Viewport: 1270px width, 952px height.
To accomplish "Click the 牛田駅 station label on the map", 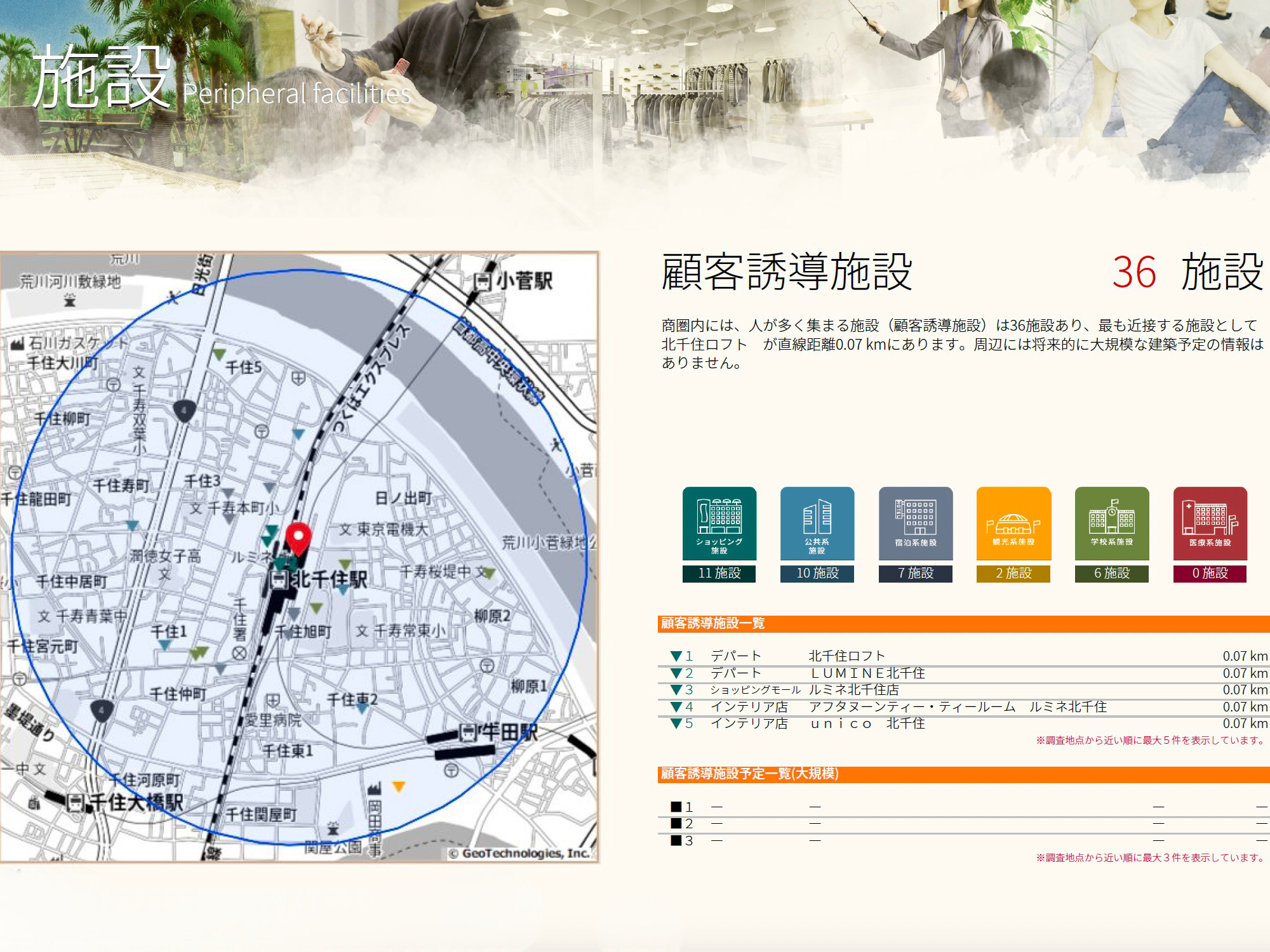I will coord(507,733).
